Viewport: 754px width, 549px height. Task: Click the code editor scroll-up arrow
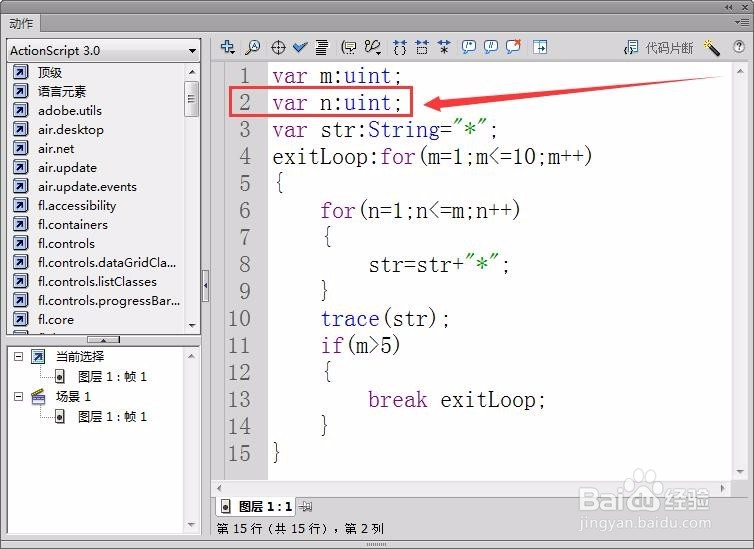[740, 72]
